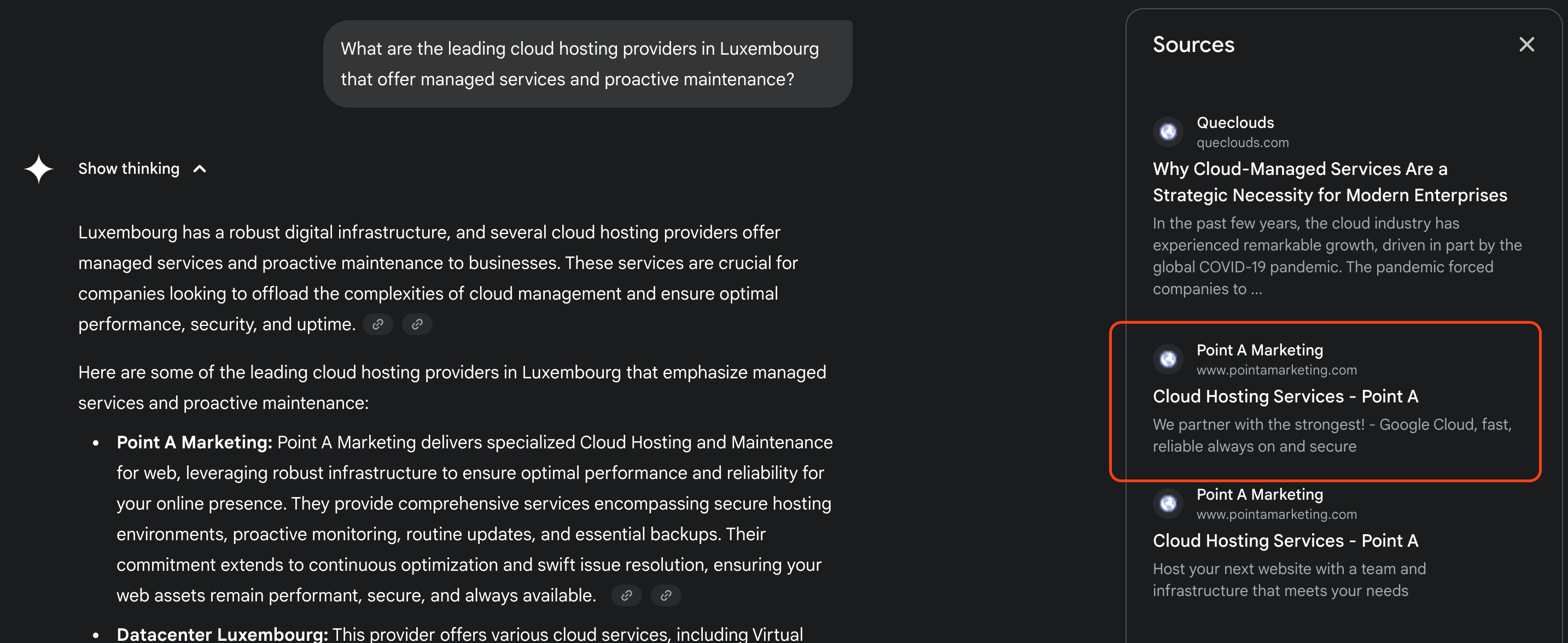Collapse the Show thinking section with the chevron
Viewport: 1568px width, 643px height.
pyautogui.click(x=199, y=168)
